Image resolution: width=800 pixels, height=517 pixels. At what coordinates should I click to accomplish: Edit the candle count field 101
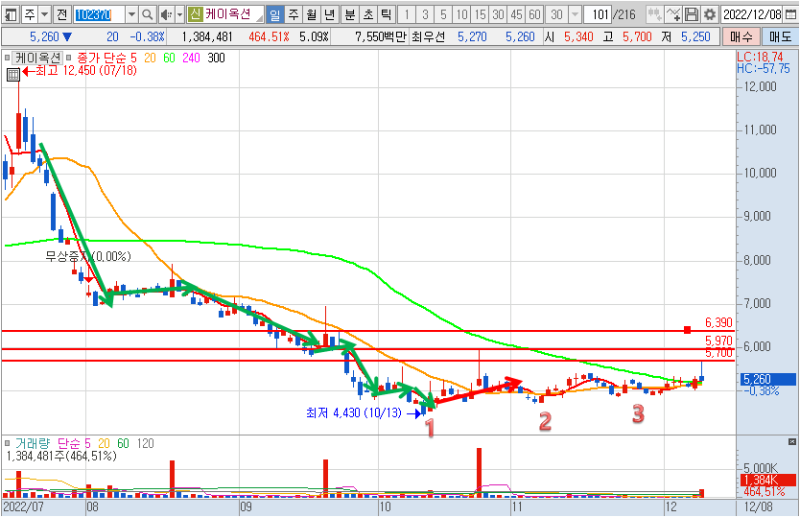pos(597,14)
